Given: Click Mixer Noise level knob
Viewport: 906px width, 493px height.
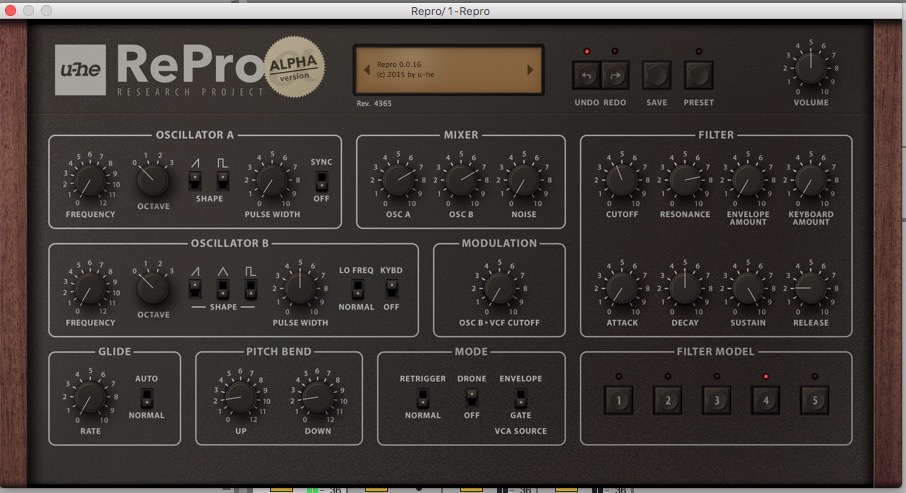Looking at the screenshot, I should (523, 180).
